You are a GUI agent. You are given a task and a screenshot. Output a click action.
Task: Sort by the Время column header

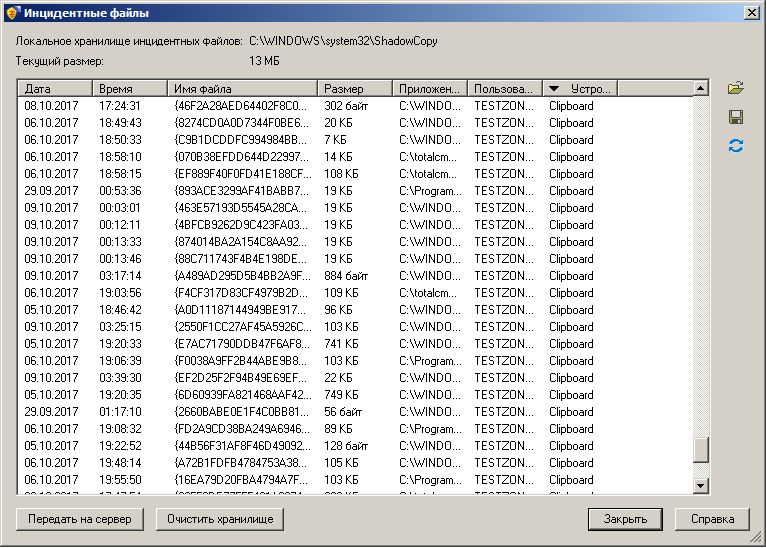click(130, 89)
